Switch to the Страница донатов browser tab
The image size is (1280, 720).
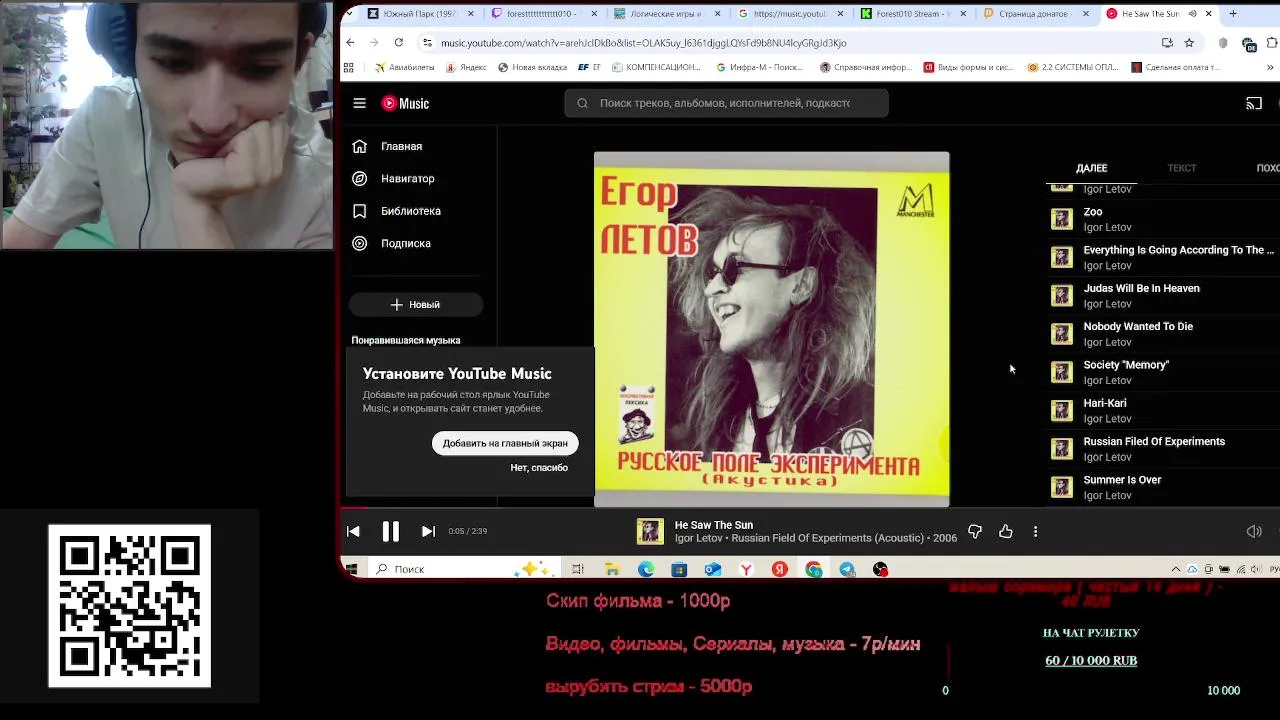[1036, 14]
